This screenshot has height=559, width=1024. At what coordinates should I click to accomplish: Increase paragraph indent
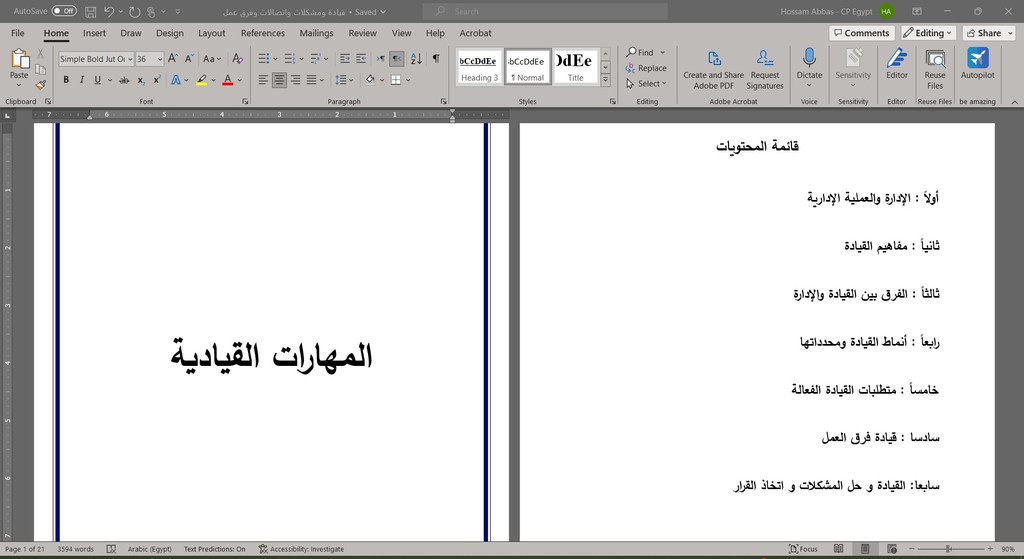(x=360, y=59)
